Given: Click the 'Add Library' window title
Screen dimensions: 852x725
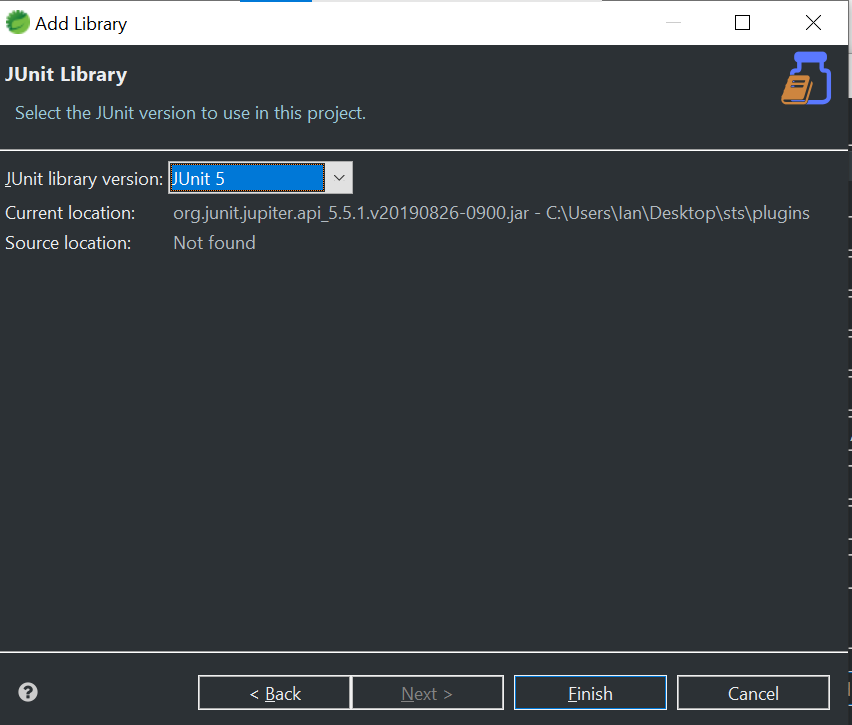Looking at the screenshot, I should tap(81, 24).
